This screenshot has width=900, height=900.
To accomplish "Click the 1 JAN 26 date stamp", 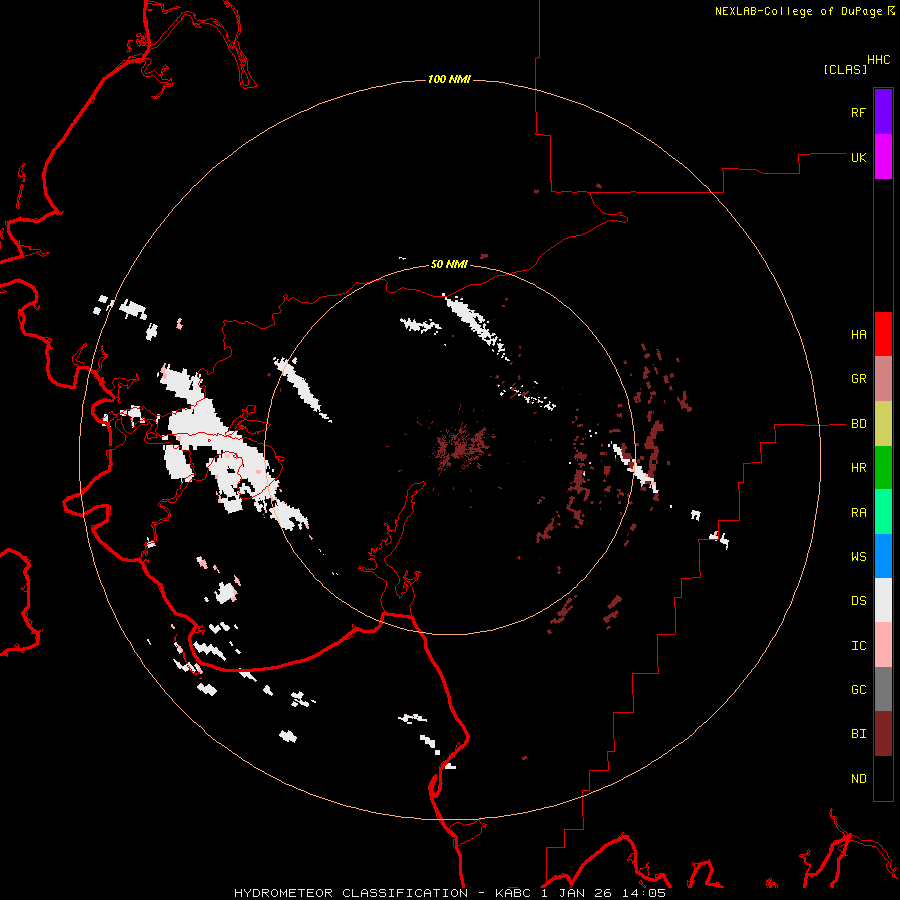I will (x=577, y=893).
